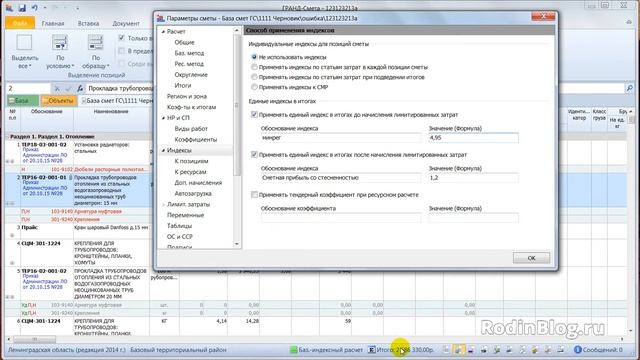640x360 pixels.
Task: Collapse the НР и СП tree node
Action: [x=163, y=118]
